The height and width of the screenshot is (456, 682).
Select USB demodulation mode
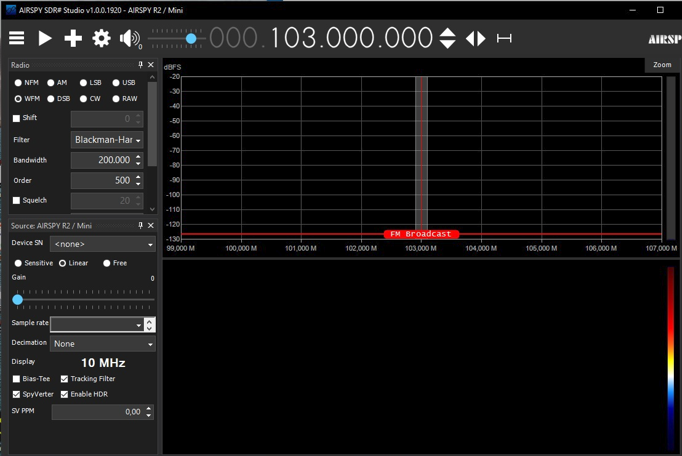pos(124,83)
